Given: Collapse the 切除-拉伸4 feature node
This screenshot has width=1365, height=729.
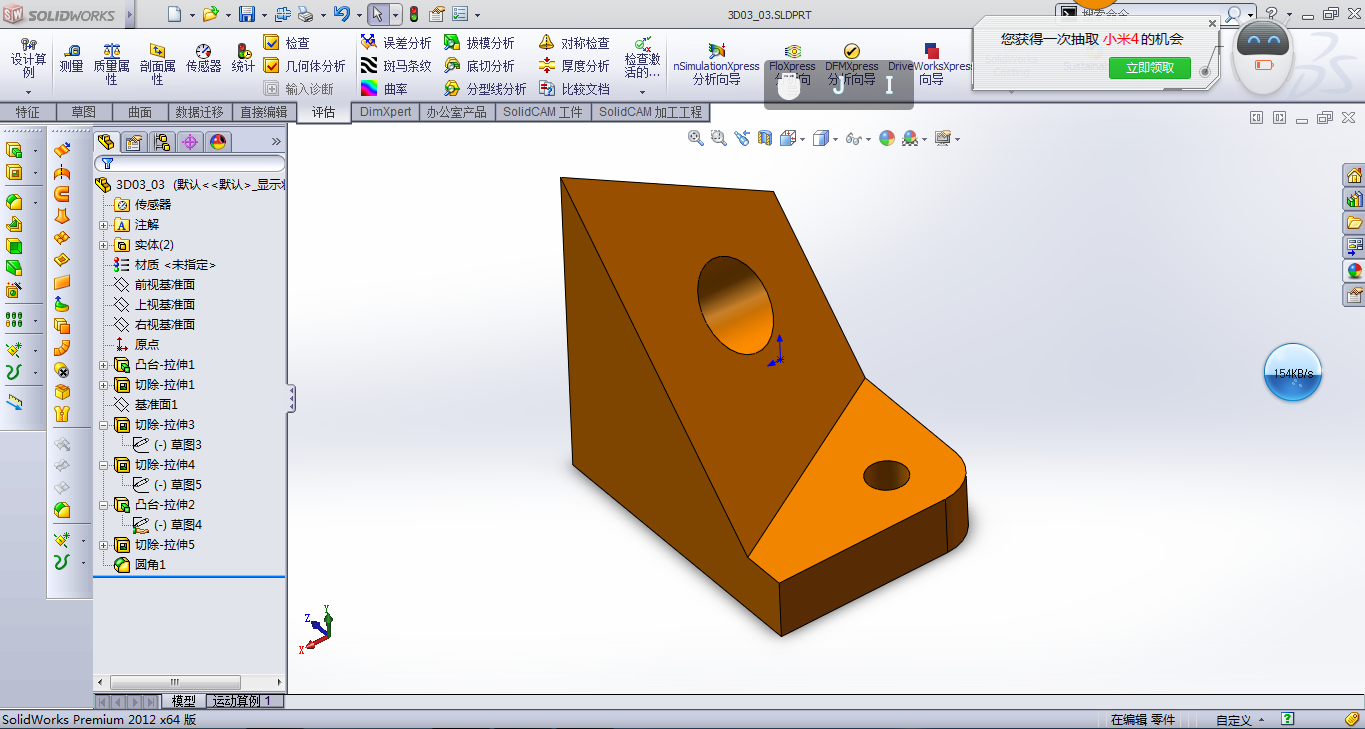Looking at the screenshot, I should click(104, 465).
